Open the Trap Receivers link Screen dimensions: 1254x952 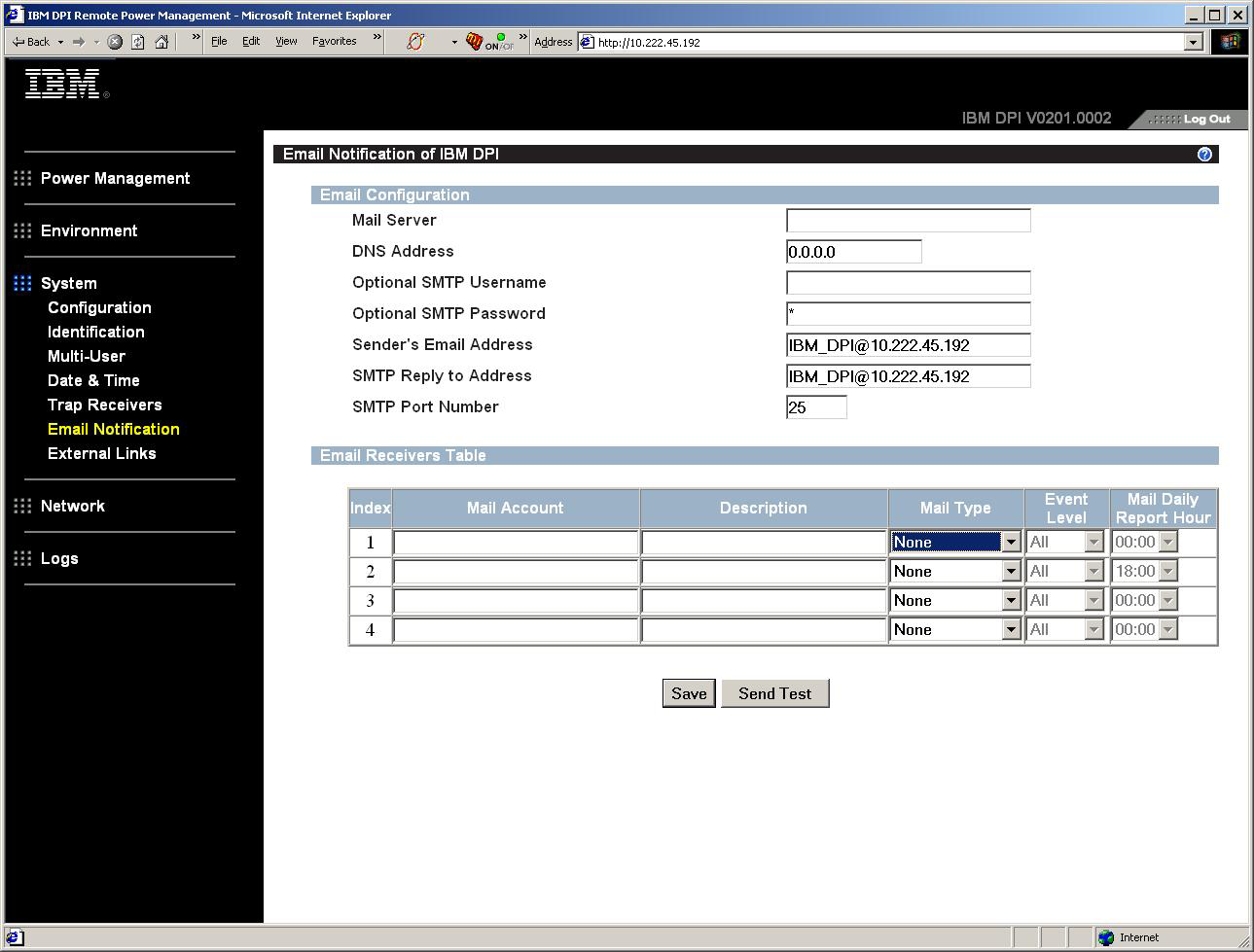[x=104, y=405]
